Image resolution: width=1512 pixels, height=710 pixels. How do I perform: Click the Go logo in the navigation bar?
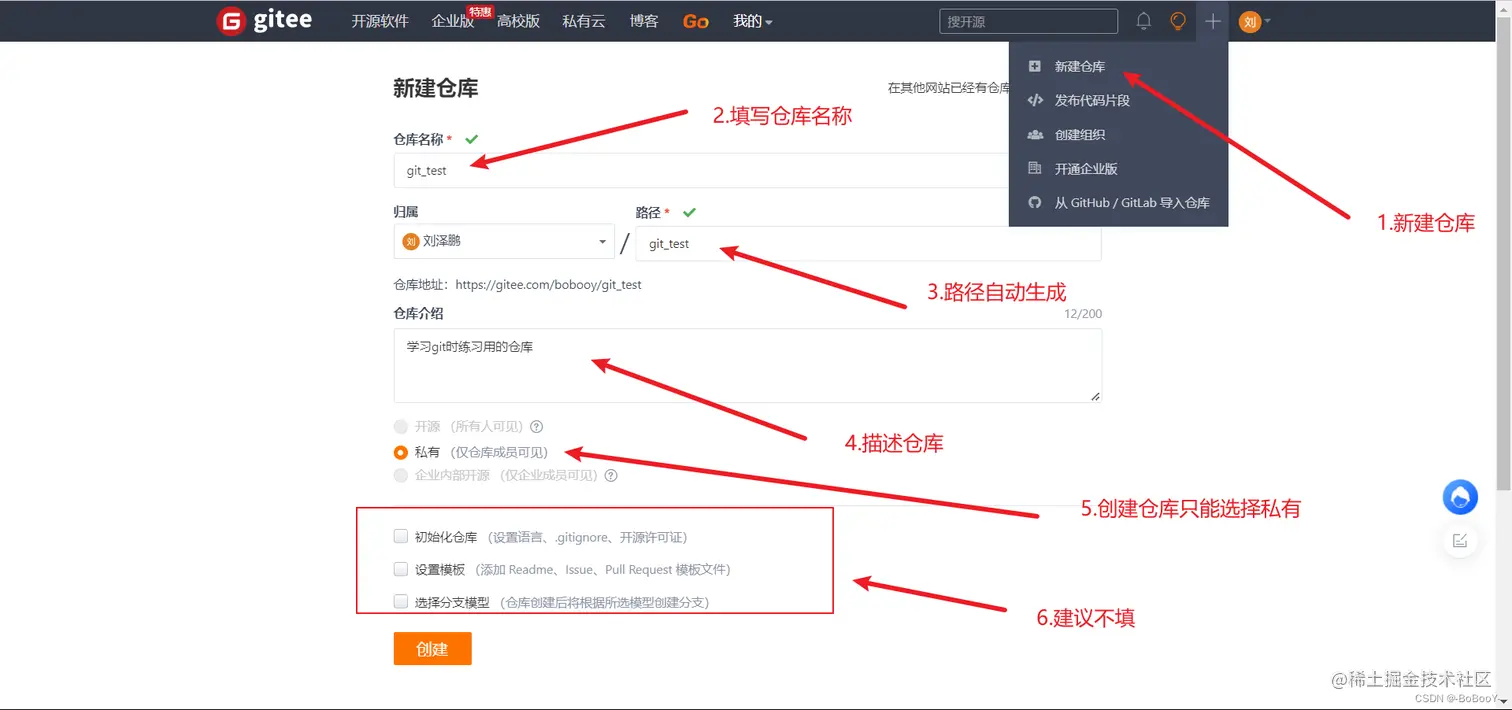[695, 20]
